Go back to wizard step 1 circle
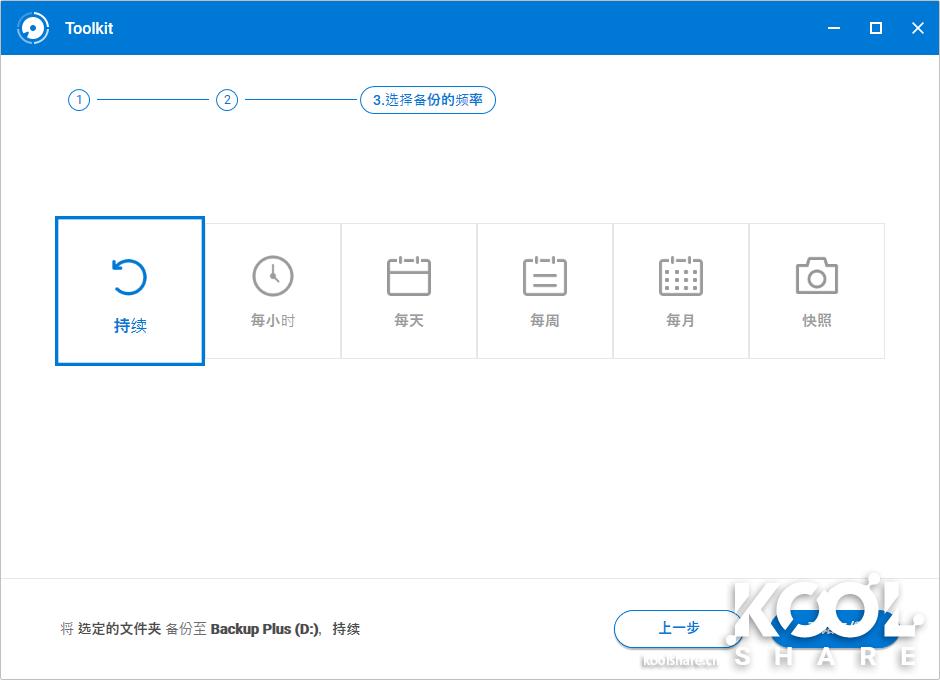940x680 pixels. coord(79,100)
